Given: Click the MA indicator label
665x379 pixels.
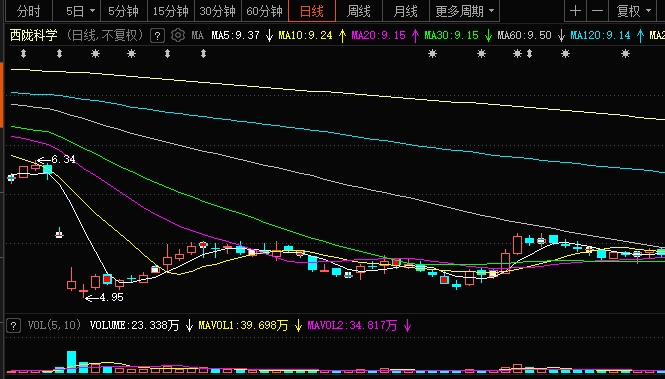Looking at the screenshot, I should click(x=197, y=36).
